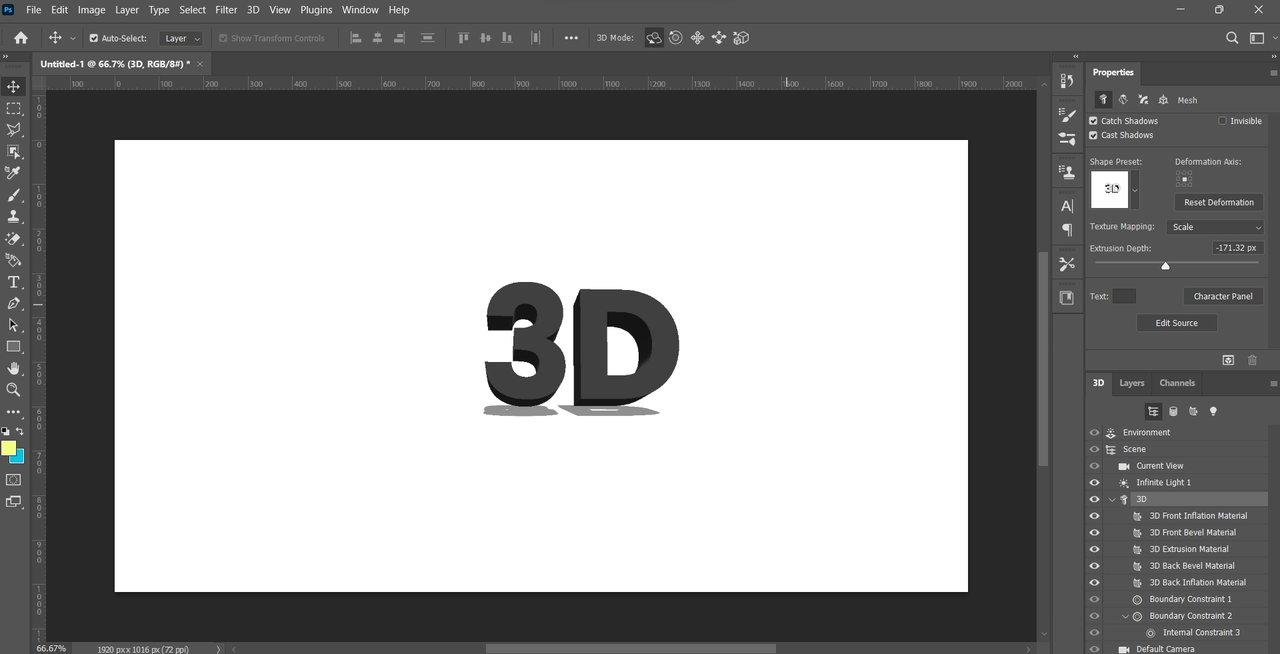Open the Paragraph panel icon
Image resolution: width=1280 pixels, height=654 pixels.
(1067, 229)
